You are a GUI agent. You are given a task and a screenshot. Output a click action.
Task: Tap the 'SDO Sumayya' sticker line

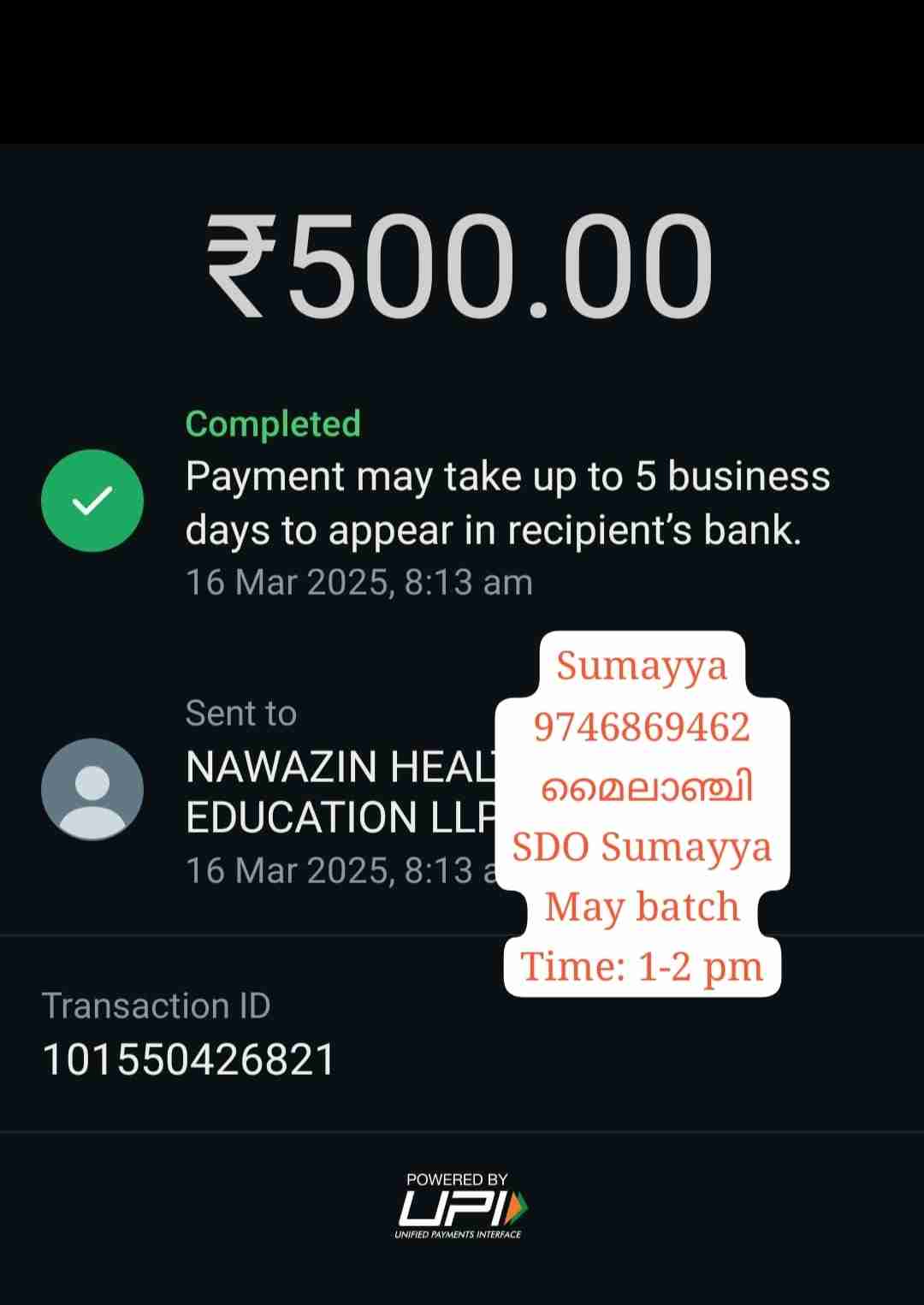642,847
